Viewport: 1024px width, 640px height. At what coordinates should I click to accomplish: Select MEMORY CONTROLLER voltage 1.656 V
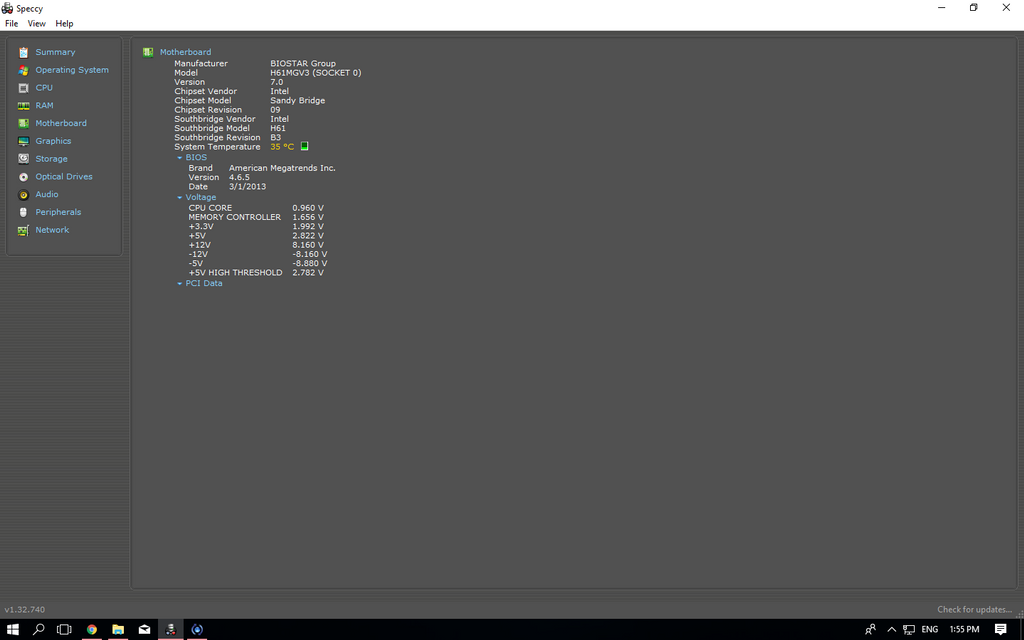308,217
